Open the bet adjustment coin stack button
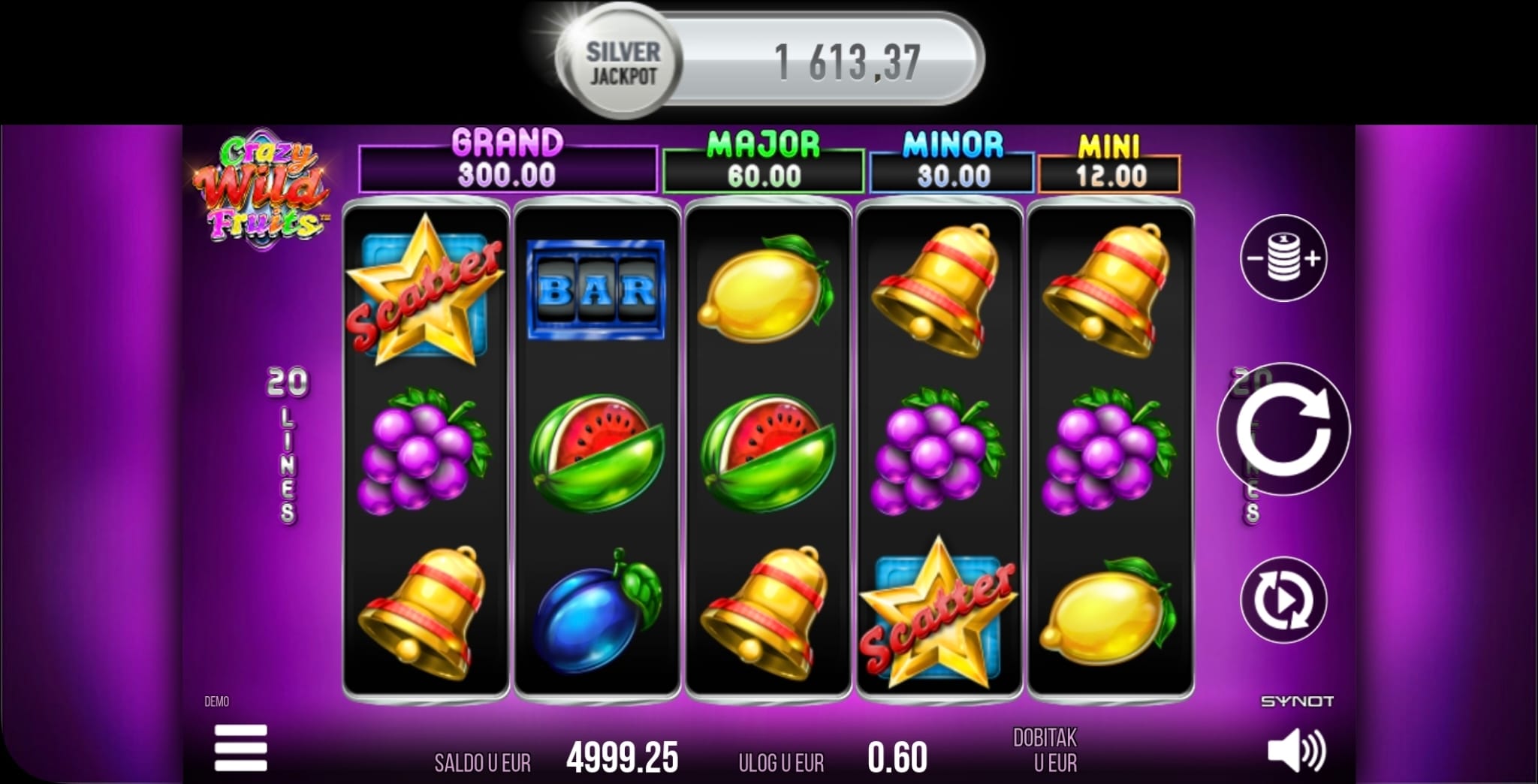The width and height of the screenshot is (1538, 784). 1283,258
